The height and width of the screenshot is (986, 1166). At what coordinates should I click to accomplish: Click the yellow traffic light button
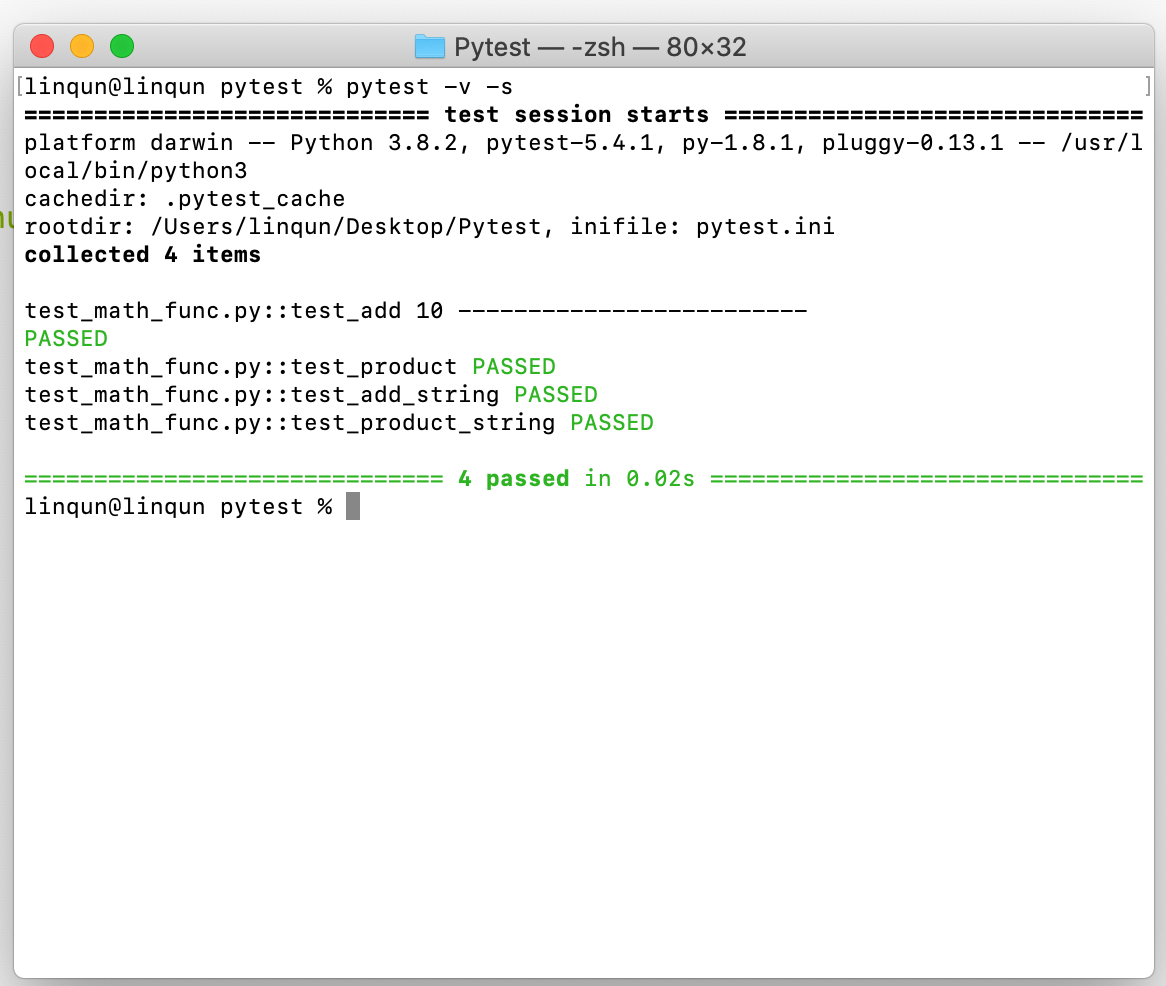click(81, 46)
